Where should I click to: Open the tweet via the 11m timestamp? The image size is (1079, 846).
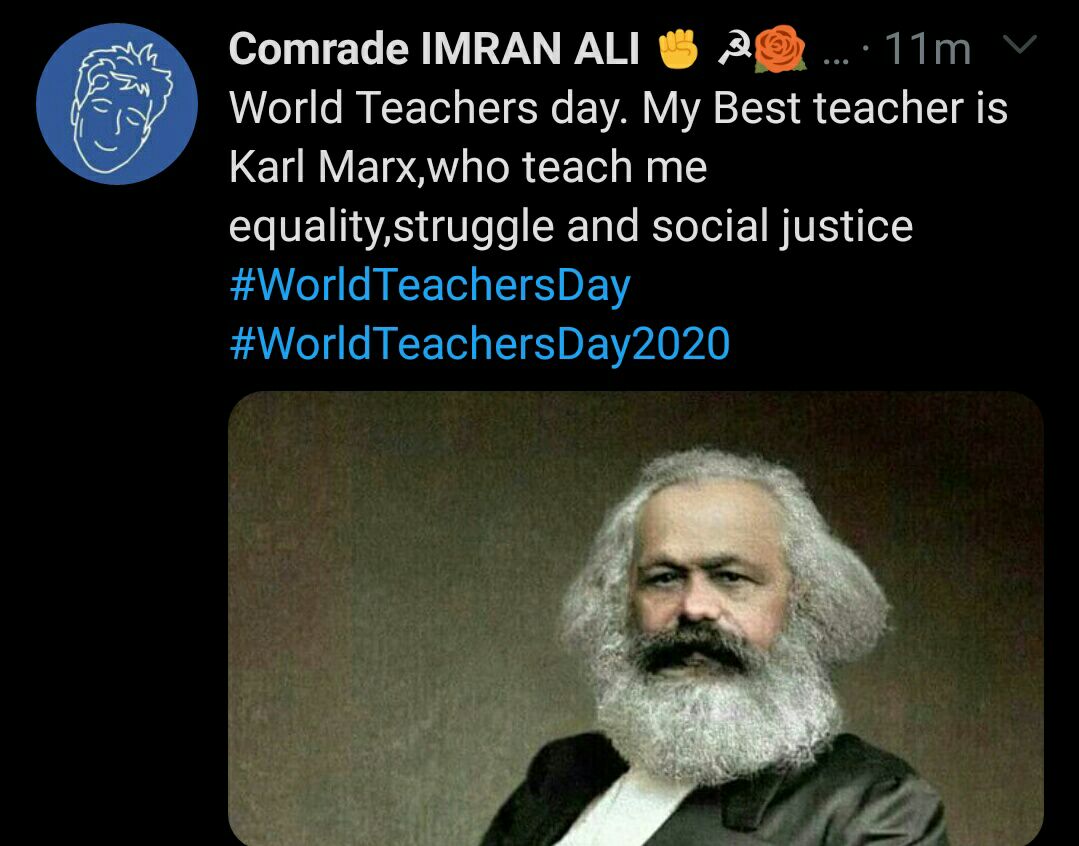point(927,50)
